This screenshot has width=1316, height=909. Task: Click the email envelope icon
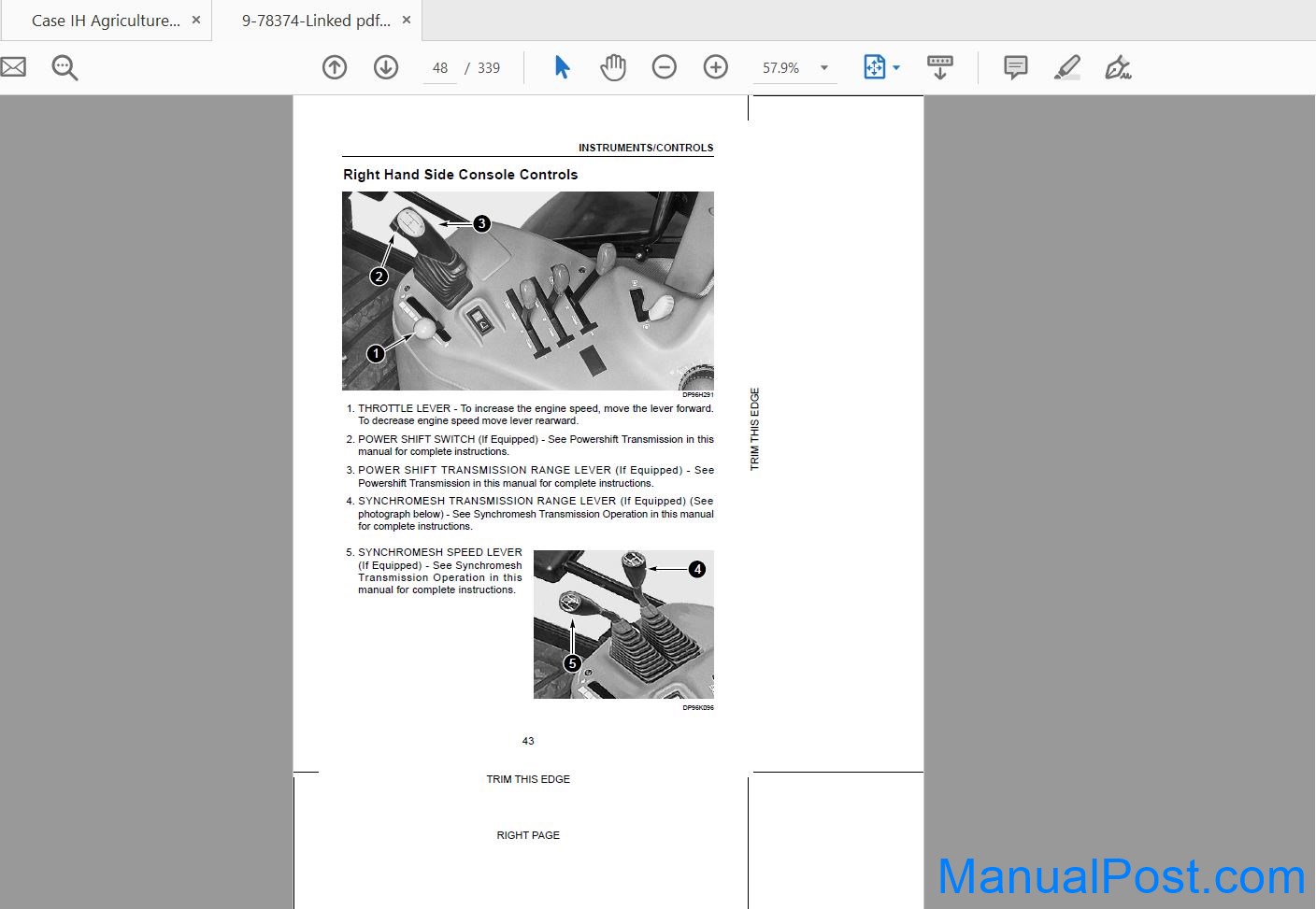[x=12, y=67]
